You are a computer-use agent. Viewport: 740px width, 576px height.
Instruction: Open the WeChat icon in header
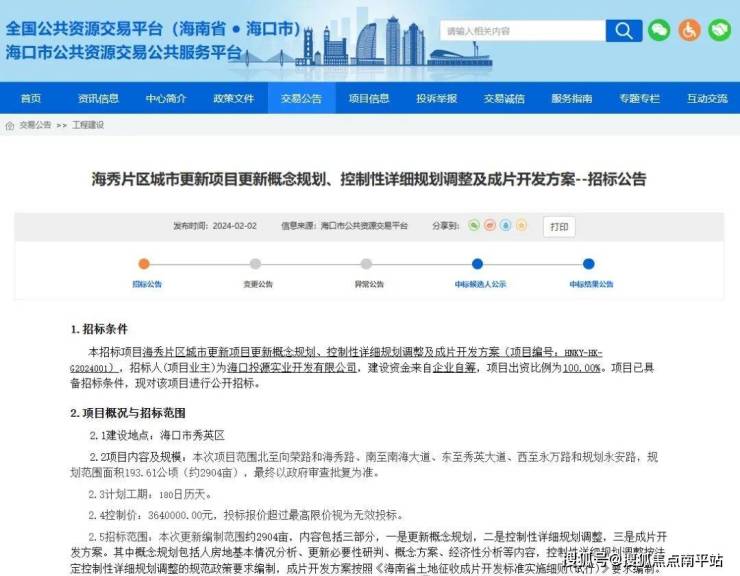pyautogui.click(x=658, y=31)
